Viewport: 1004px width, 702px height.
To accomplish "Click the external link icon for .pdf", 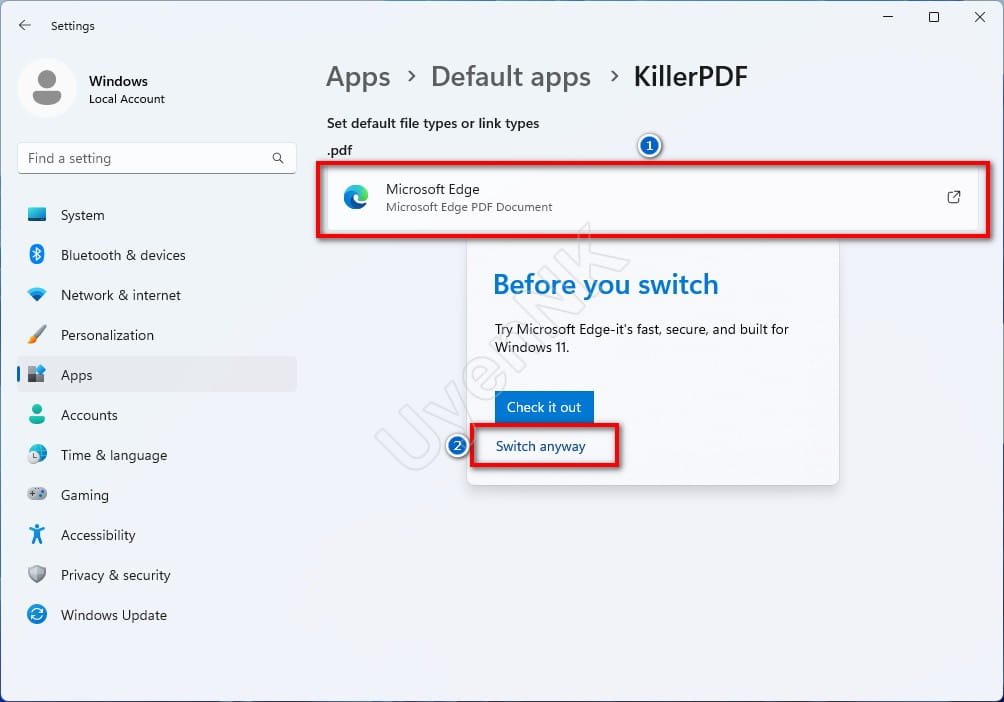I will (x=953, y=197).
